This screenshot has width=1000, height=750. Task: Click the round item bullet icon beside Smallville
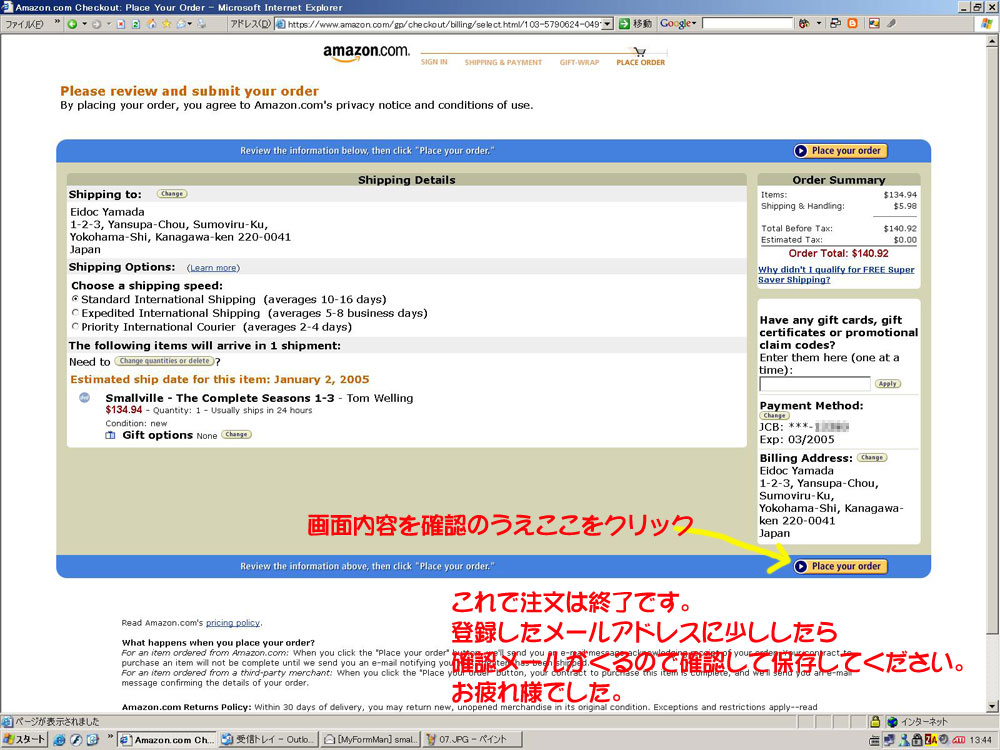pos(84,398)
